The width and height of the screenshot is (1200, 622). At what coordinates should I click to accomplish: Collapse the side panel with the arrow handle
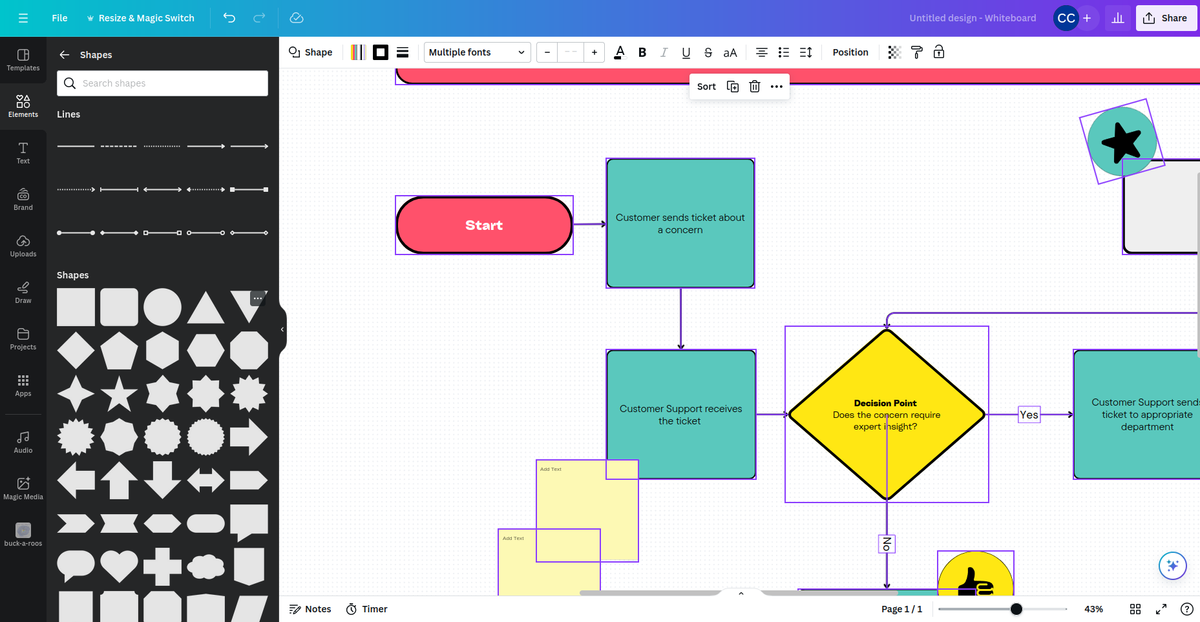coord(282,329)
